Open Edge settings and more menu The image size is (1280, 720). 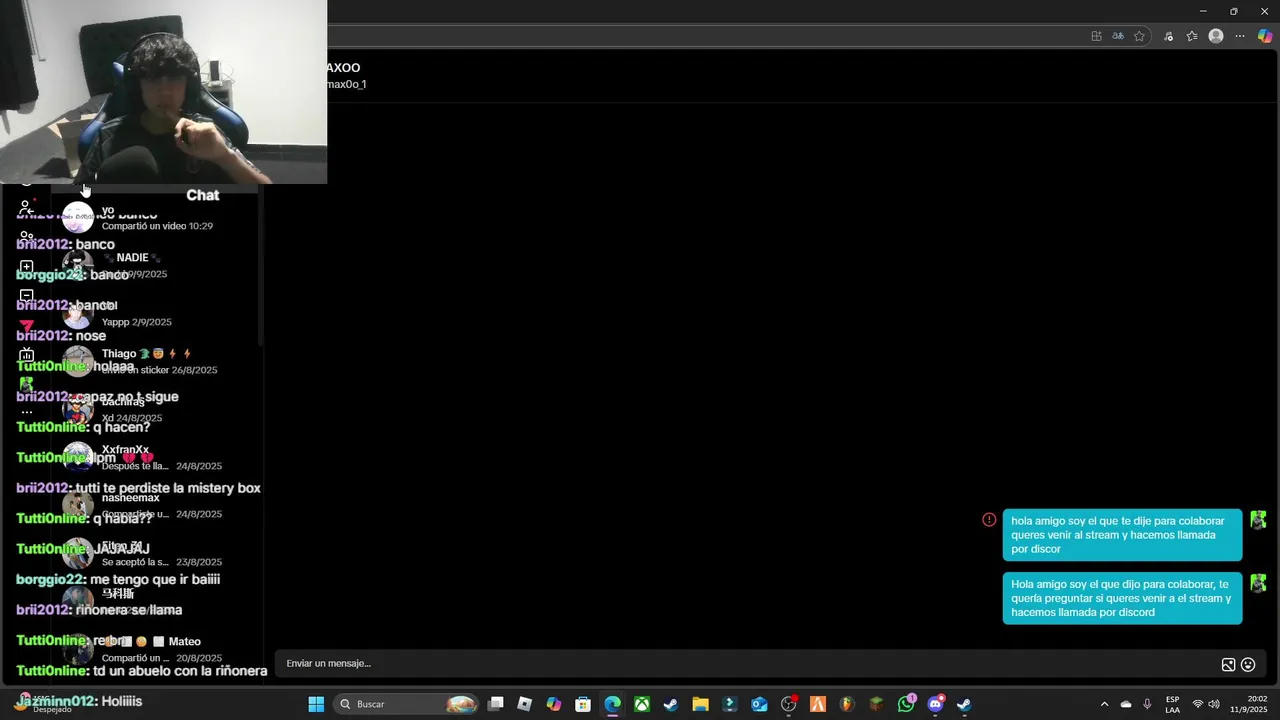(1240, 36)
